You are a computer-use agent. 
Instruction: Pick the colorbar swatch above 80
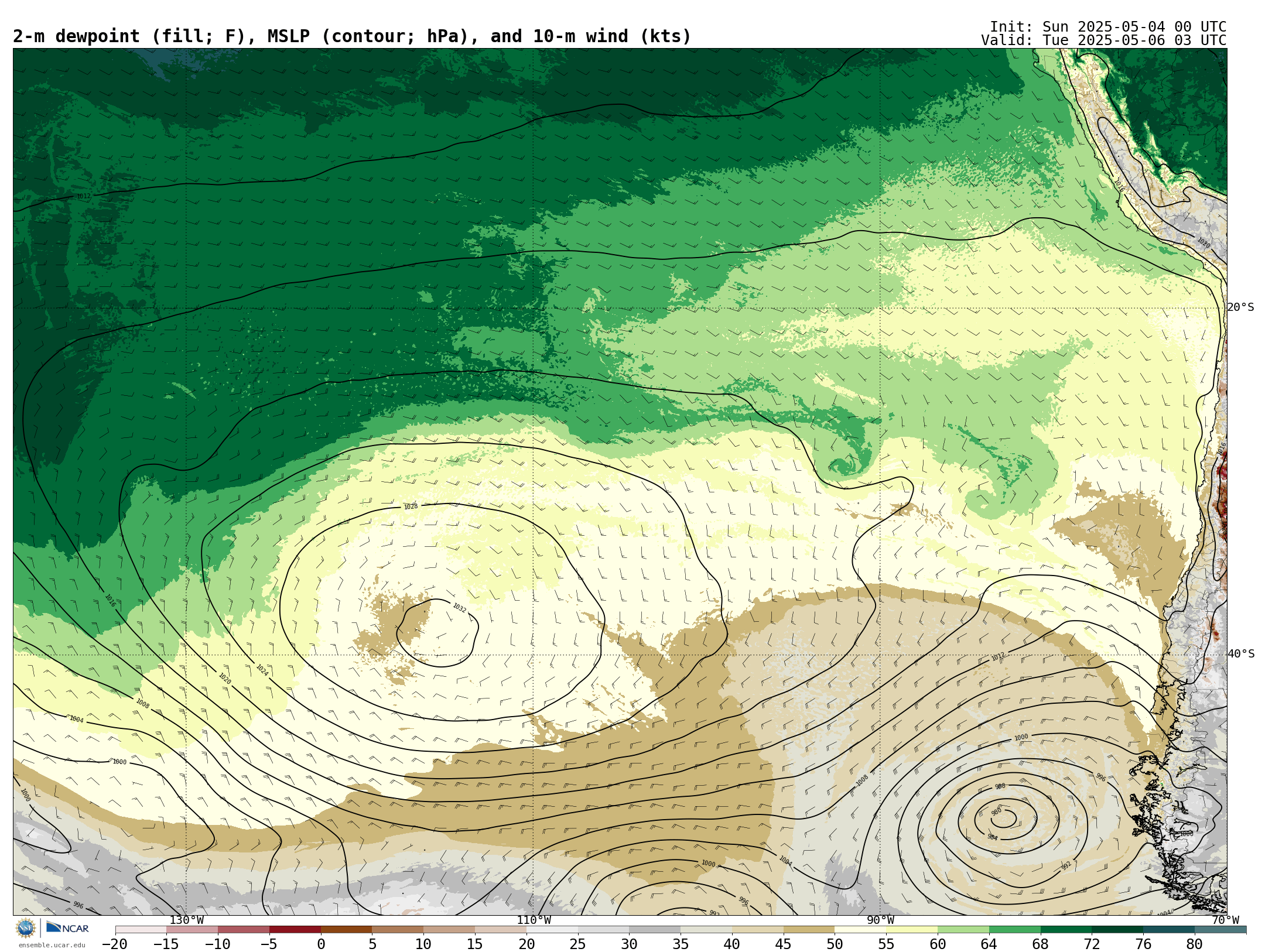(x=1220, y=930)
